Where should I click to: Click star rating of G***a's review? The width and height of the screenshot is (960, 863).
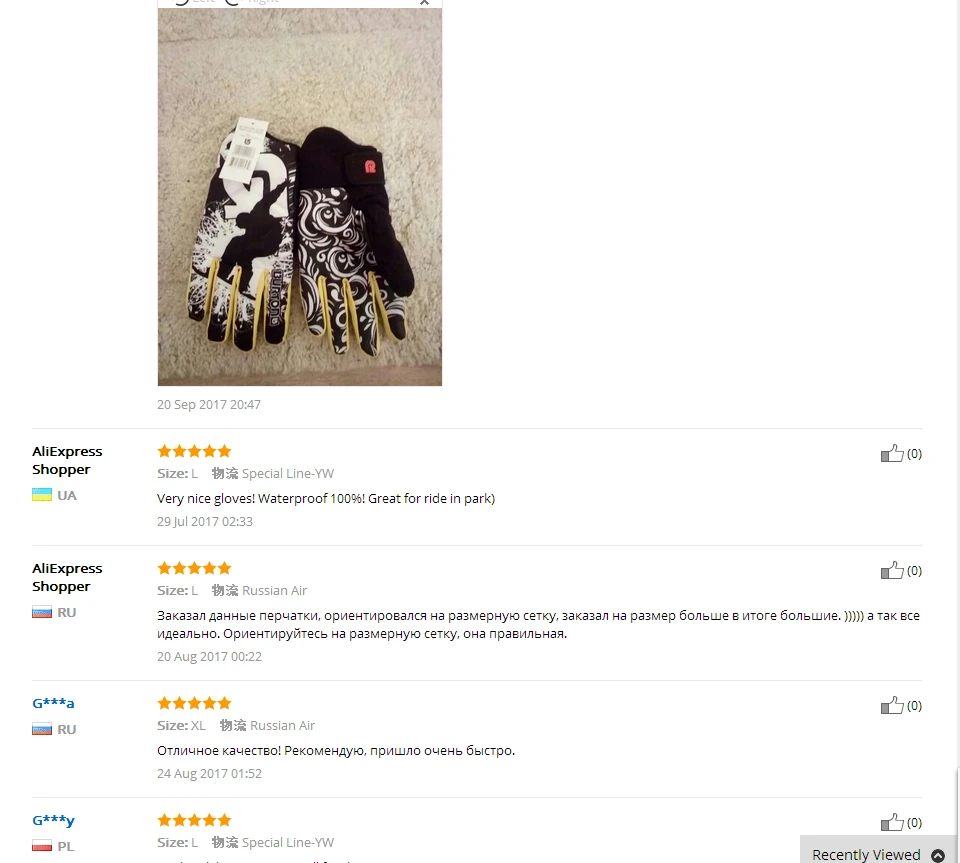point(194,703)
